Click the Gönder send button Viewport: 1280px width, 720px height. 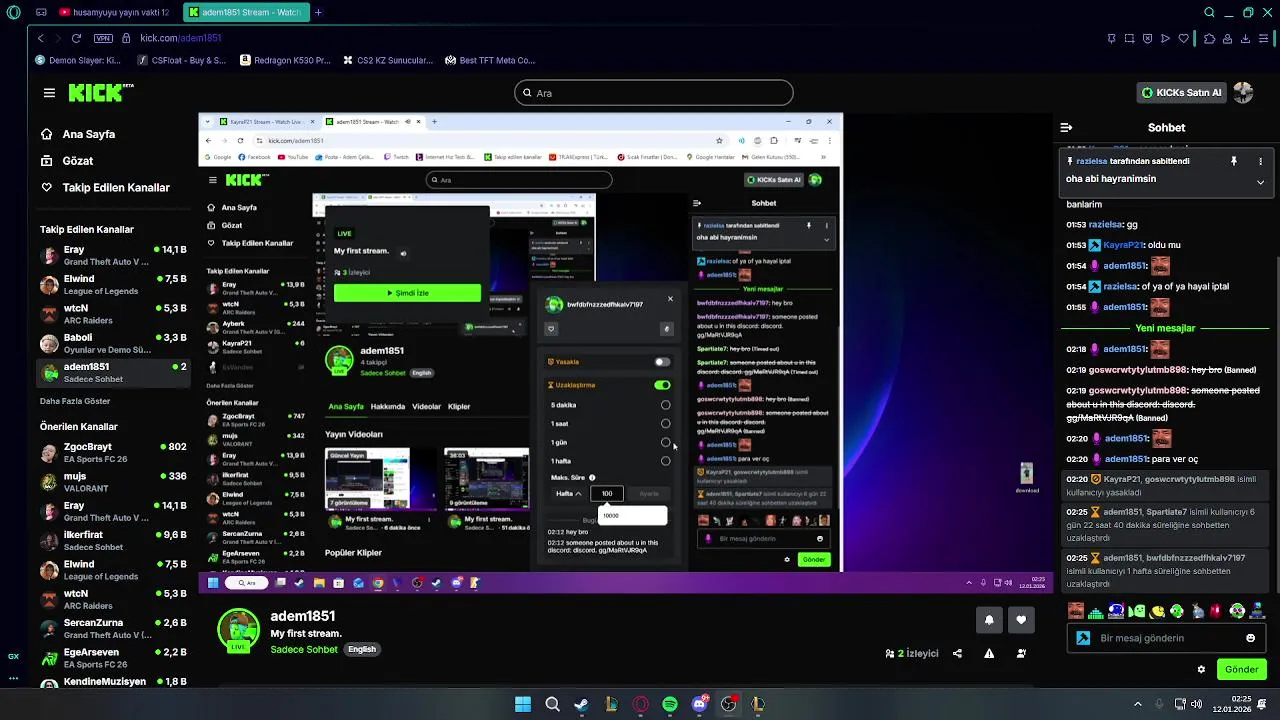click(x=1241, y=670)
